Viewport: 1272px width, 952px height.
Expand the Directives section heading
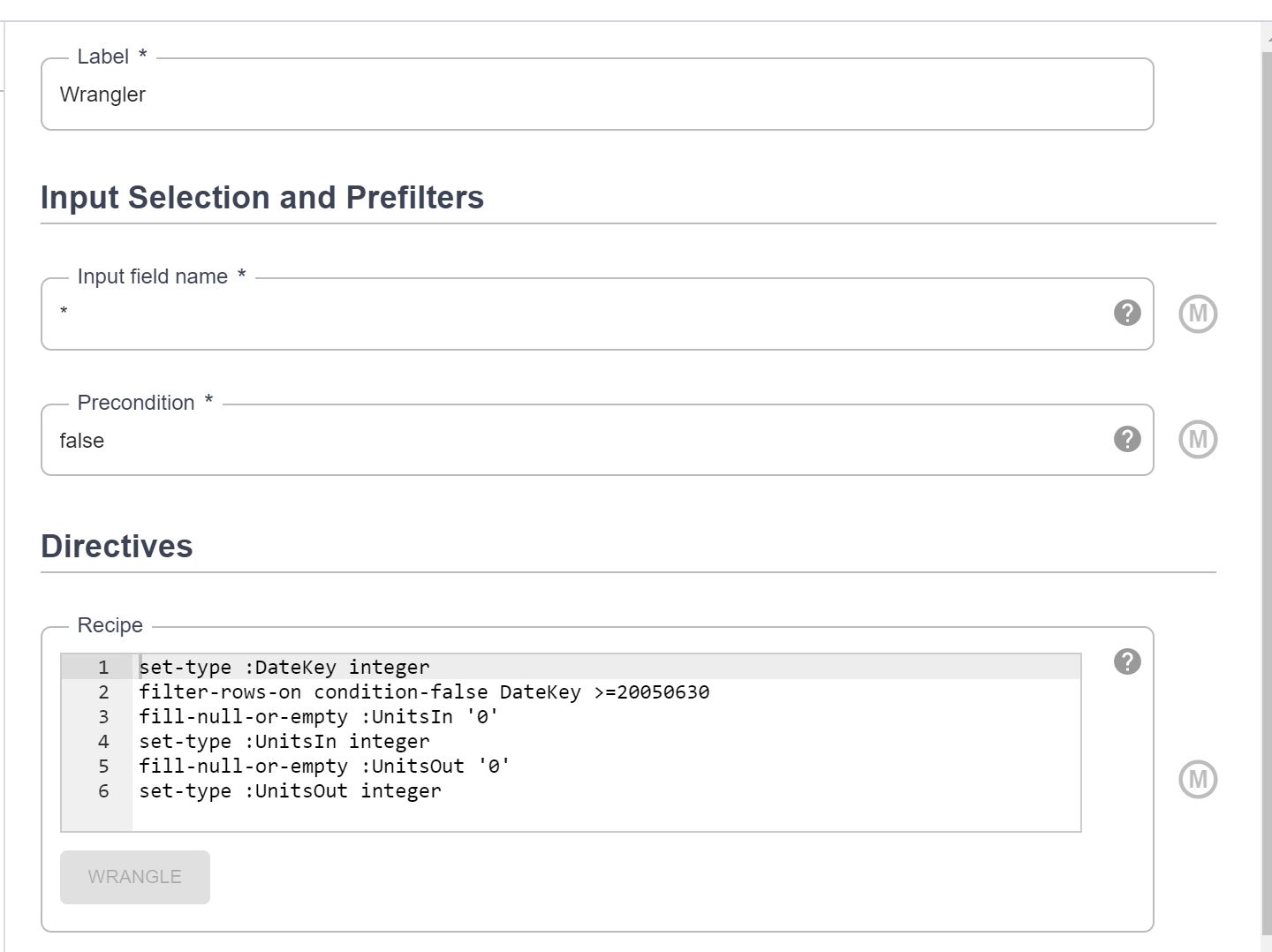pyautogui.click(x=117, y=546)
